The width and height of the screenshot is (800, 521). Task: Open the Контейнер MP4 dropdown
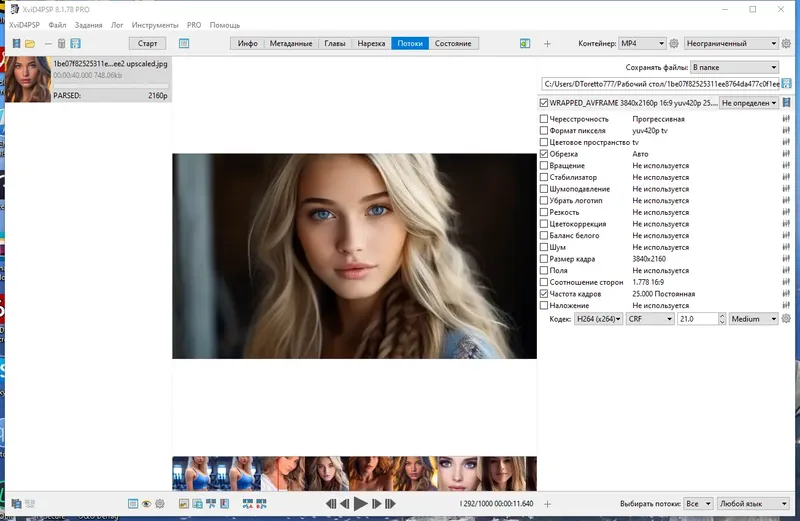tap(641, 44)
